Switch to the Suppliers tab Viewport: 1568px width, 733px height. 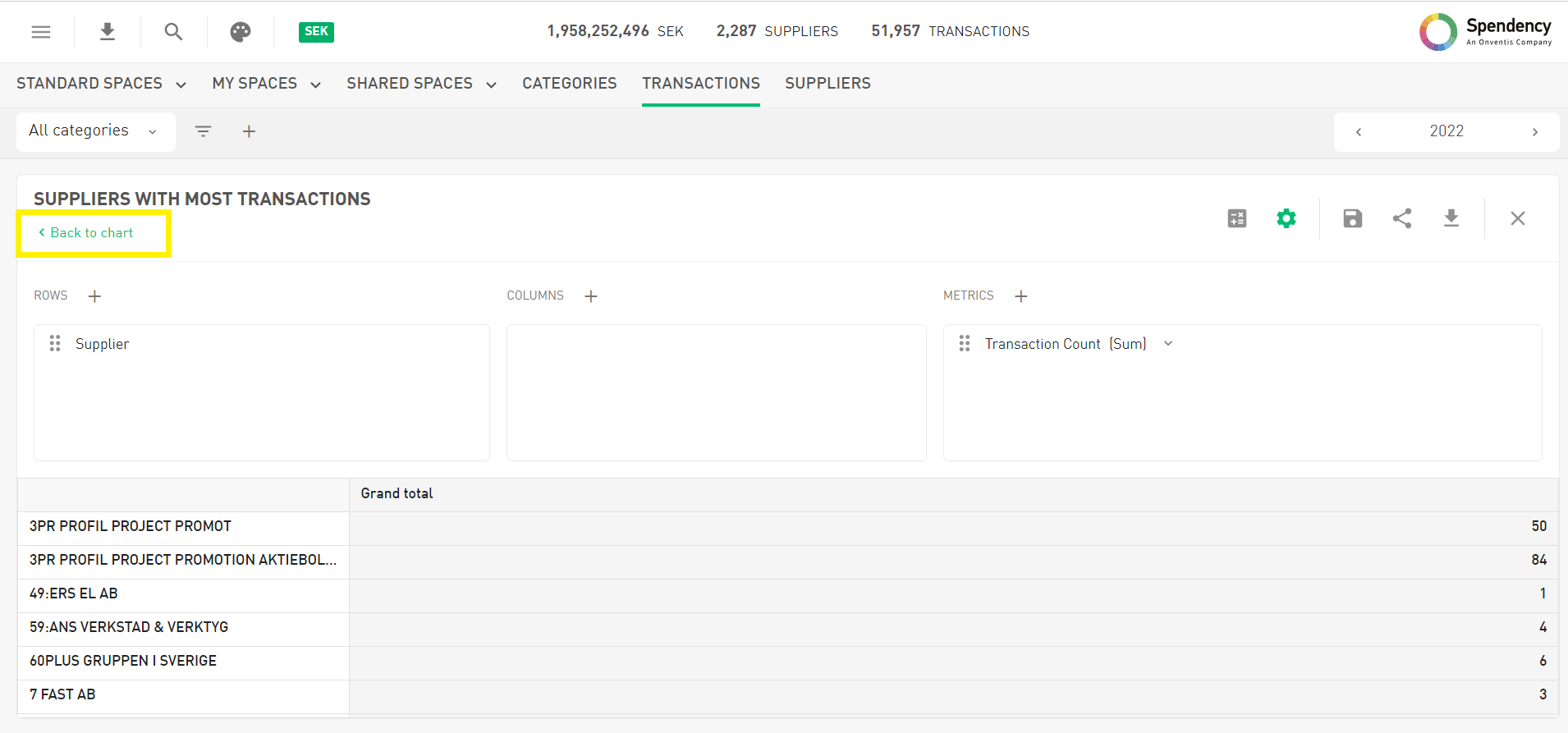[828, 84]
